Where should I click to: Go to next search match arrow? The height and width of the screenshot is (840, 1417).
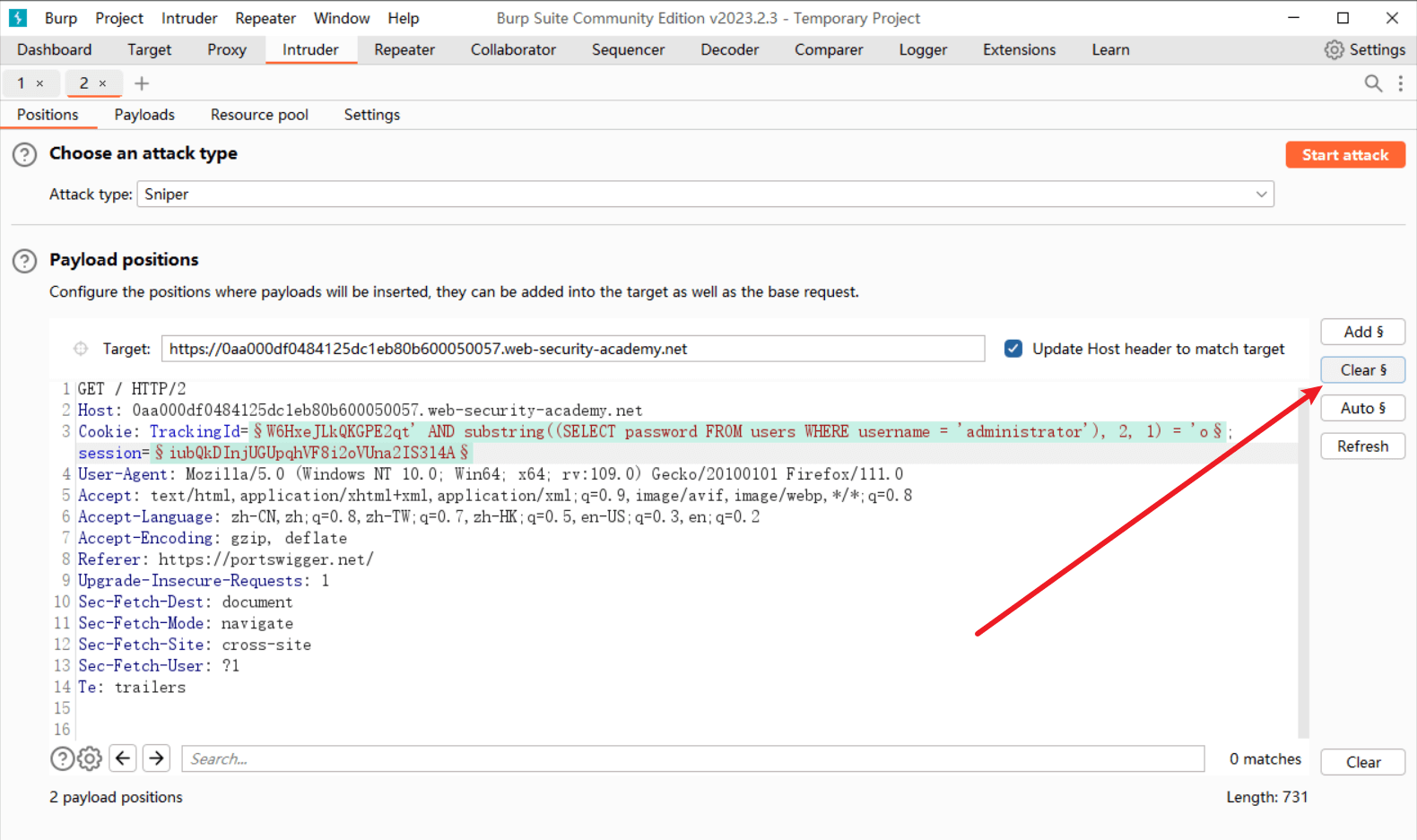(157, 758)
